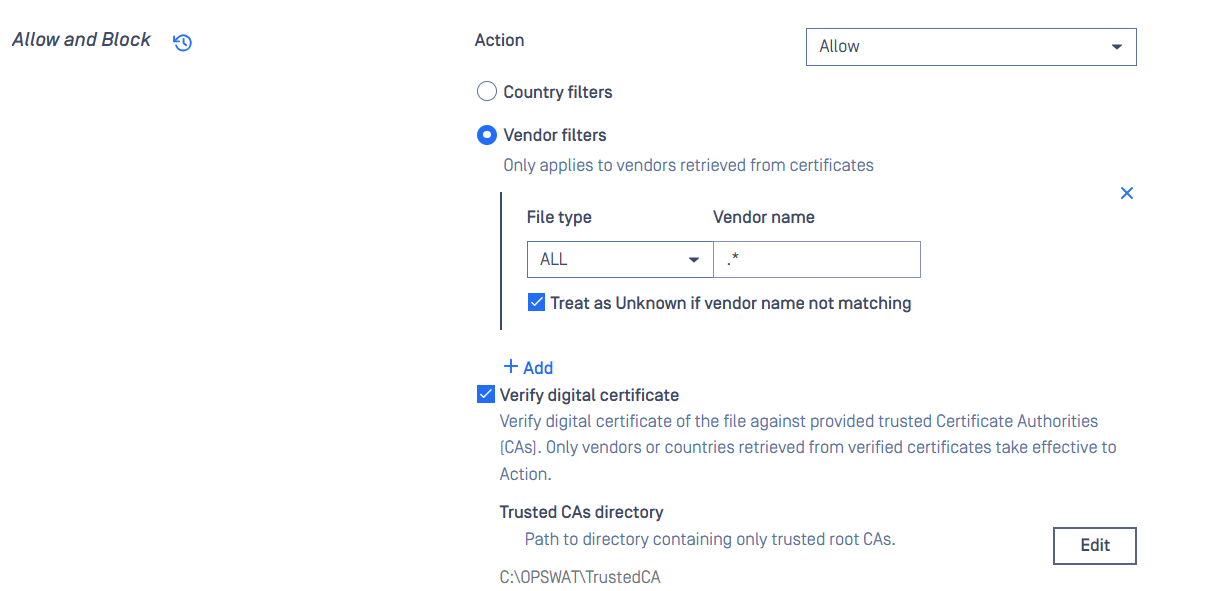Focus the Vendor name input field

(x=817, y=259)
